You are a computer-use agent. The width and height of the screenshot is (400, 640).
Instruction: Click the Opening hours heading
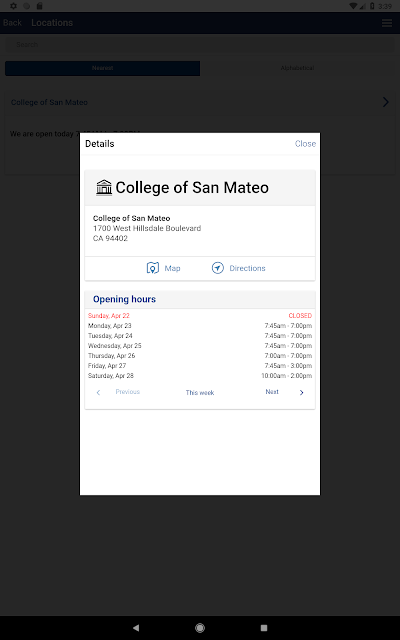(x=124, y=299)
